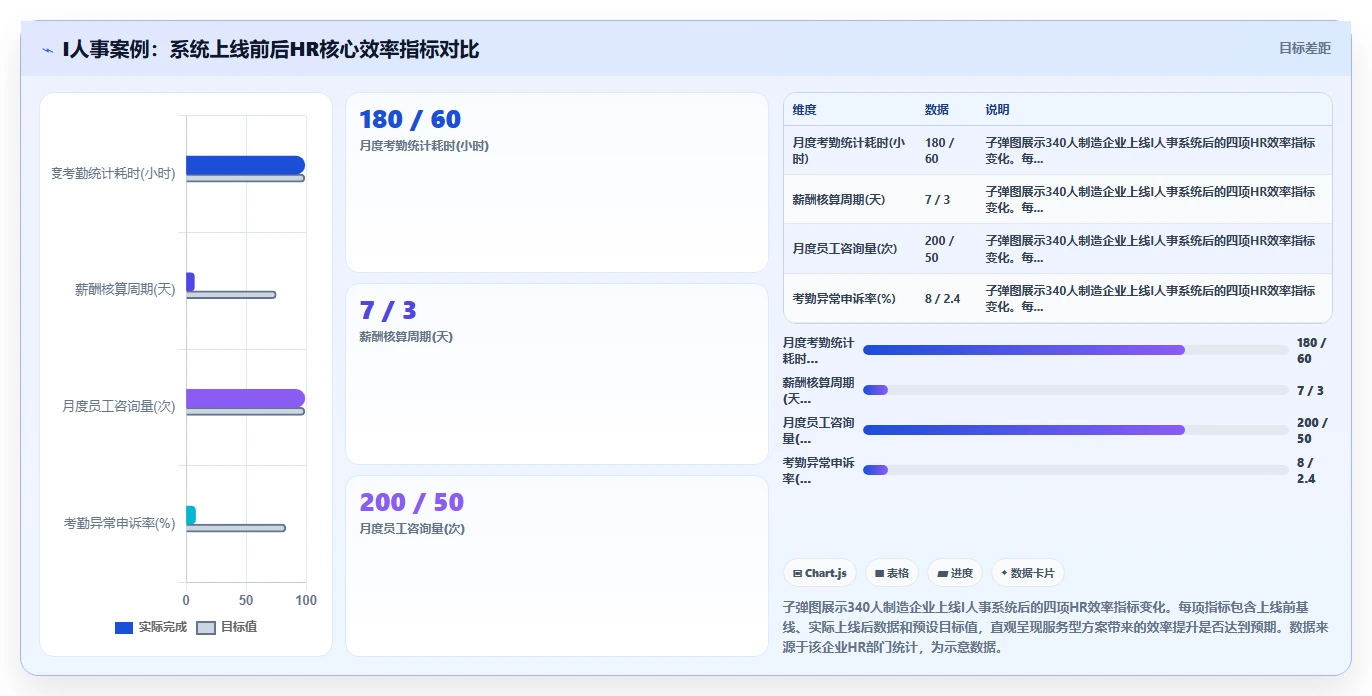The width and height of the screenshot is (1372, 696).
Task: Click the title I人事案例：系统上线前后HR核心效率指标对比
Action: click(x=271, y=49)
